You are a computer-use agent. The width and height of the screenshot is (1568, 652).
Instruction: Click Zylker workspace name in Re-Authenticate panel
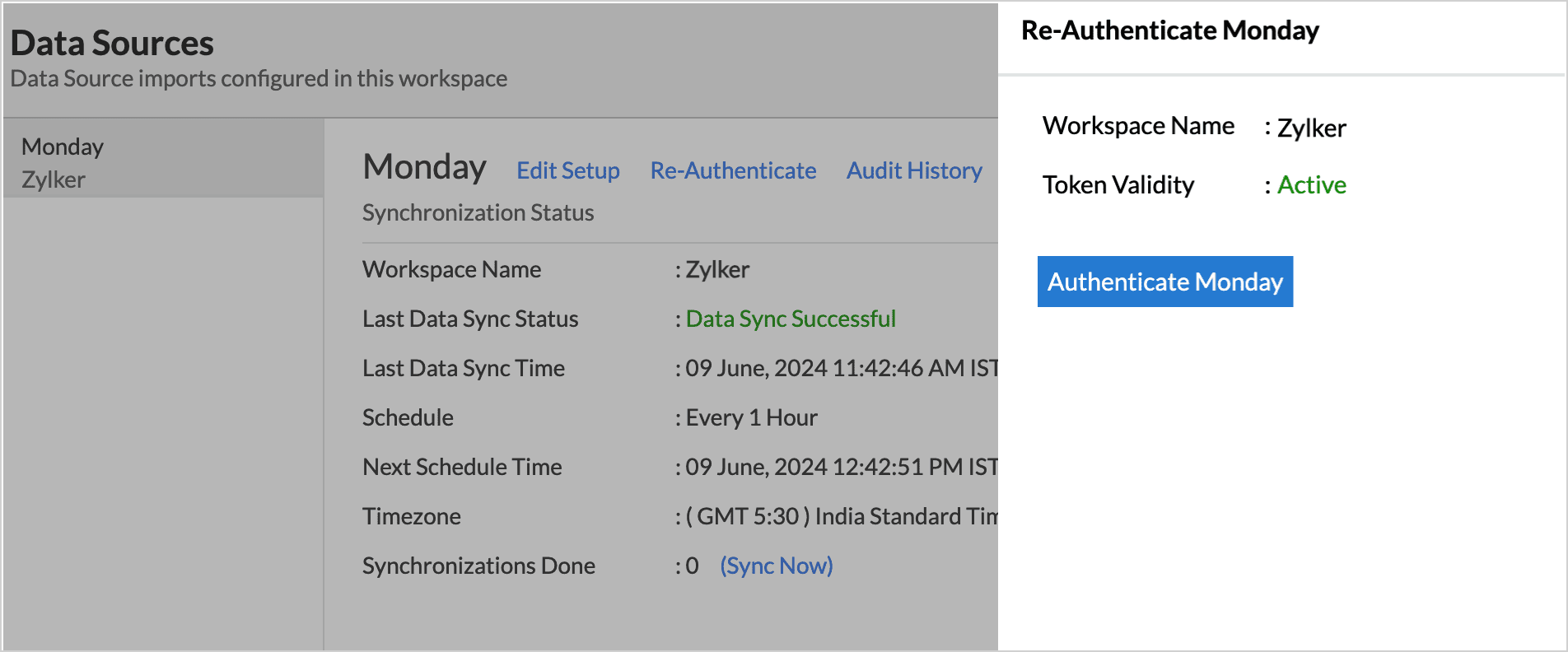1311,128
